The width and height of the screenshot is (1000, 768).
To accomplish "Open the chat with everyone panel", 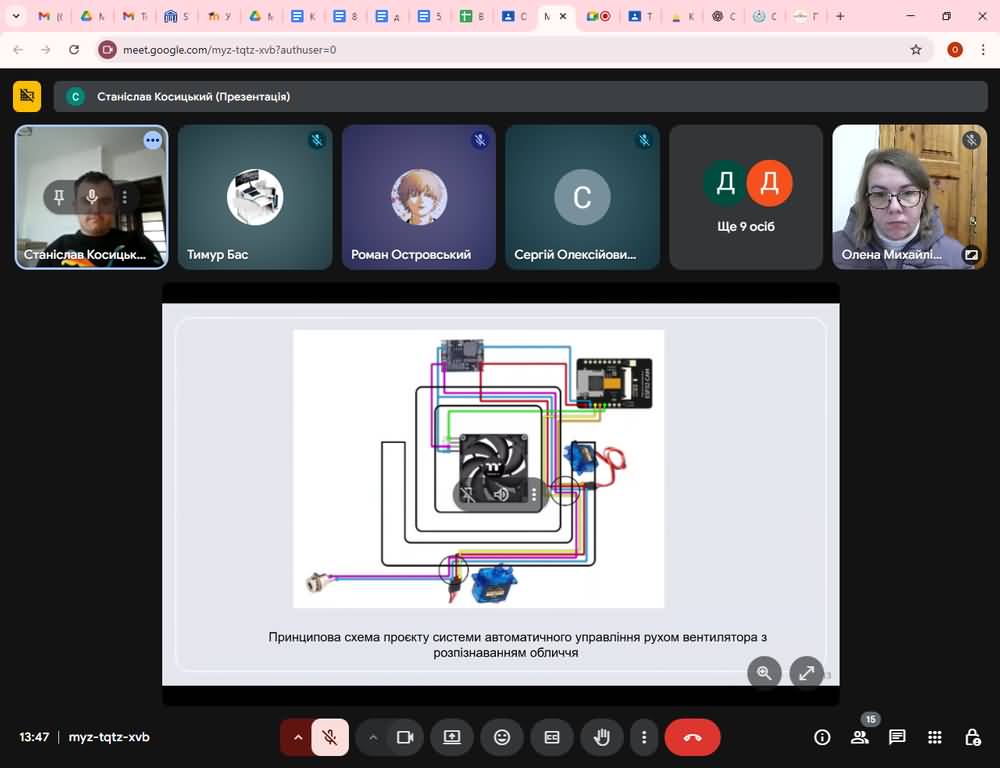I will 897,737.
